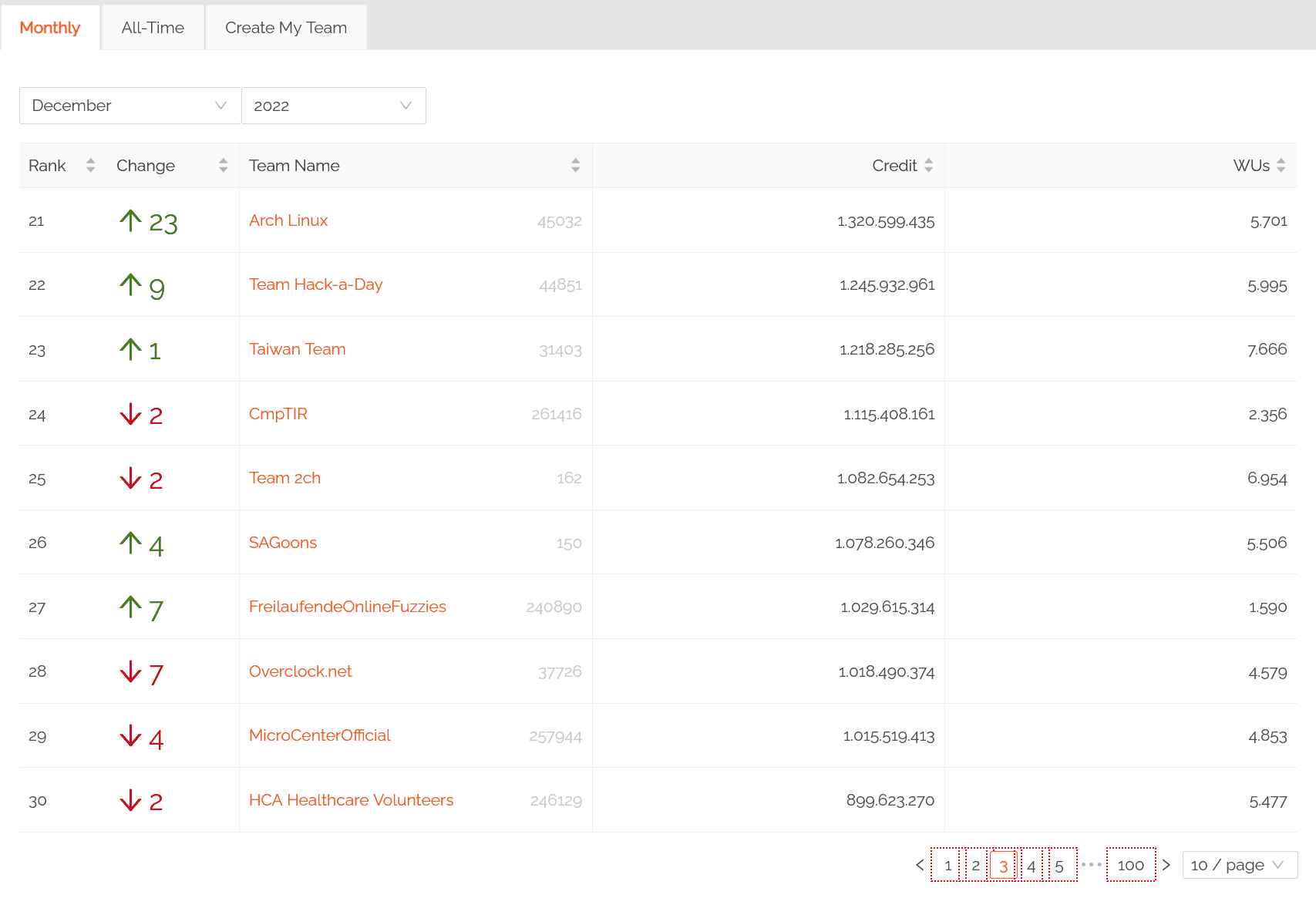Switch to the All-Time tab
Image resolution: width=1316 pixels, height=915 pixels.
(153, 28)
